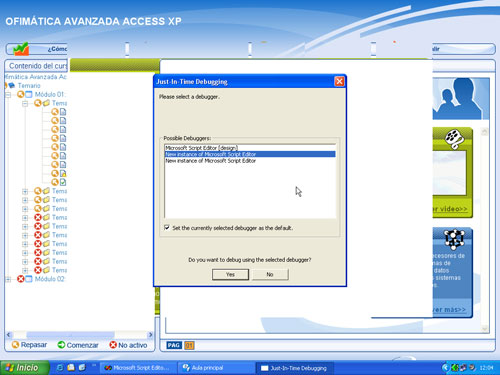Follow the 'ver vídeo>>' link
The width and height of the screenshot is (500, 375).
click(450, 209)
